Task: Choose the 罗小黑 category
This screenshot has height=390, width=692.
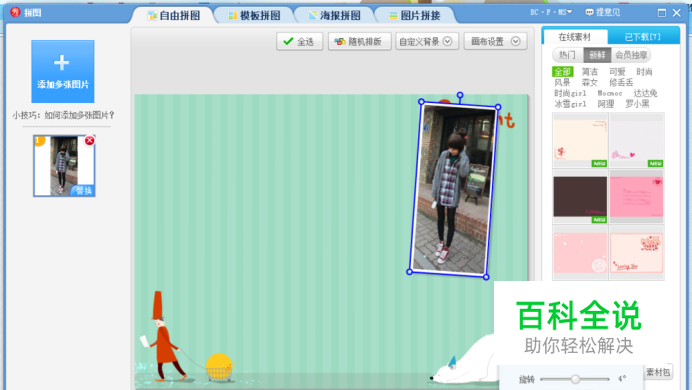Action: click(x=637, y=104)
